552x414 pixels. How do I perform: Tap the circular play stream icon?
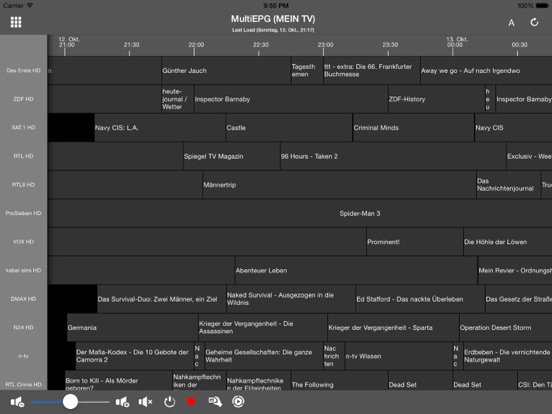click(238, 402)
